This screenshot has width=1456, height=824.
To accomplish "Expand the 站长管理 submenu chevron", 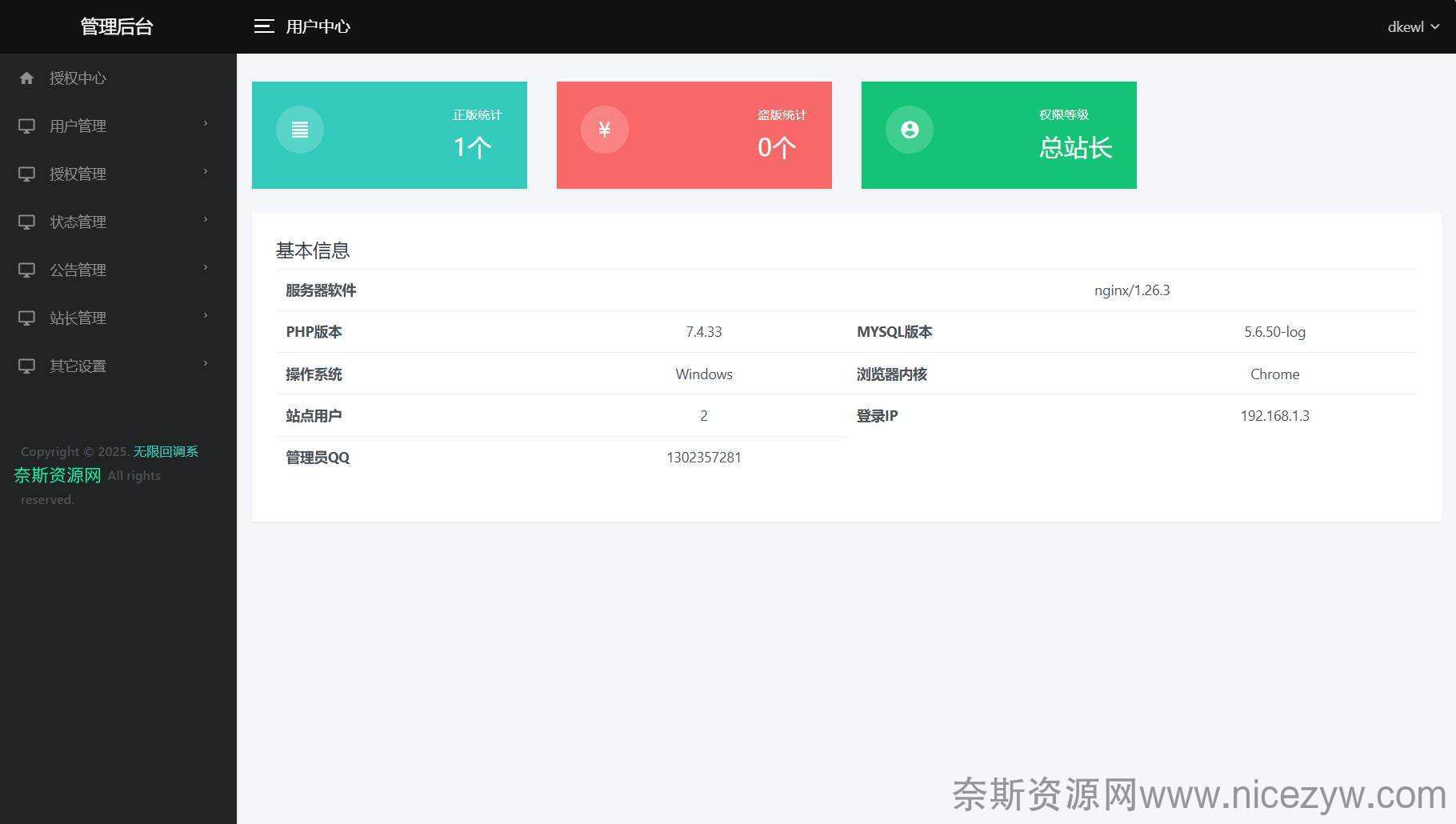I will 206,315.
